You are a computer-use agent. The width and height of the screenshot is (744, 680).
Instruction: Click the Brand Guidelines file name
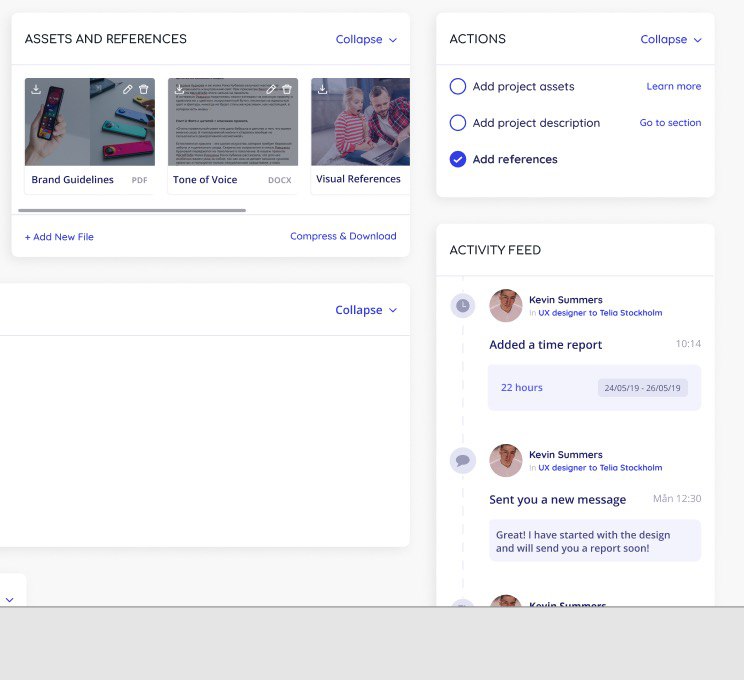click(73, 180)
